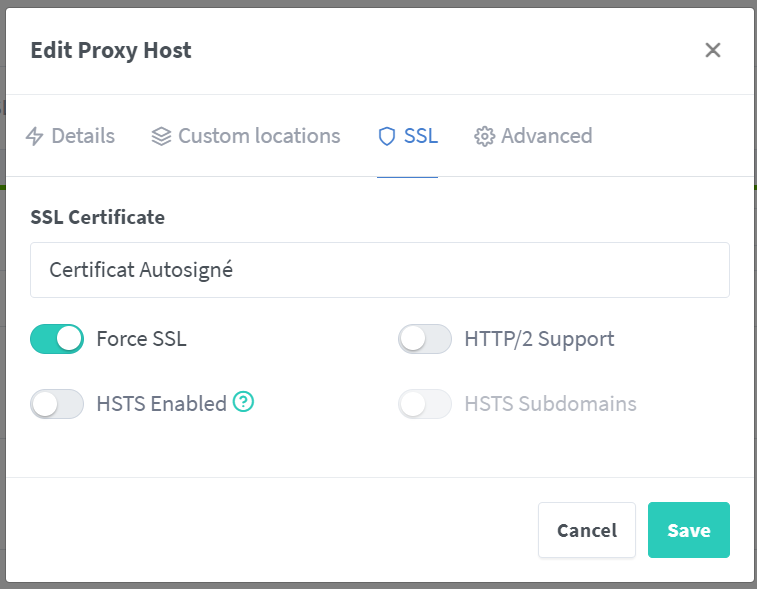
Task: Enable the HTTP/2 Support switch
Action: [x=425, y=339]
